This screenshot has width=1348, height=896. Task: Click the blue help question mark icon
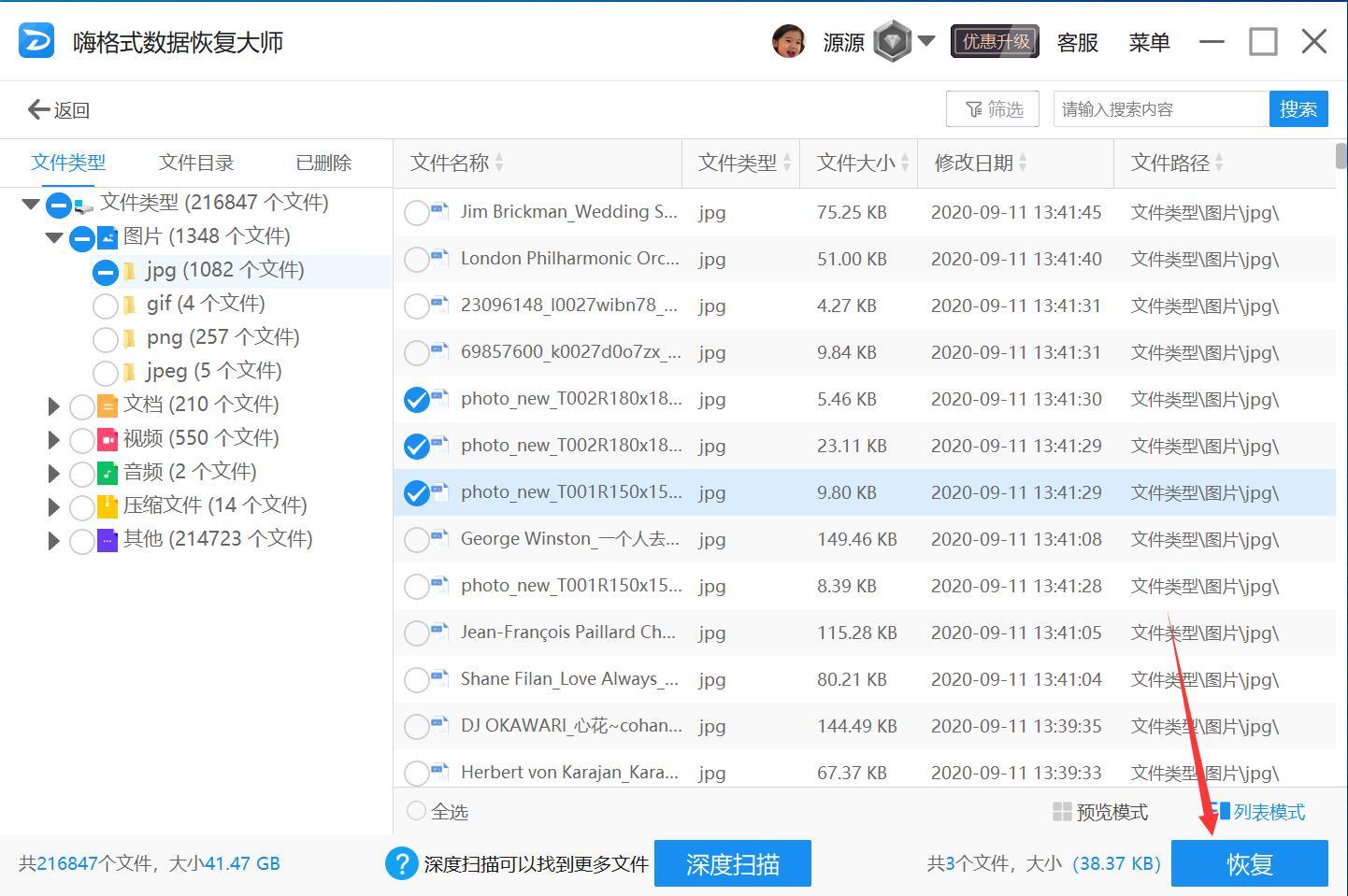[x=401, y=863]
